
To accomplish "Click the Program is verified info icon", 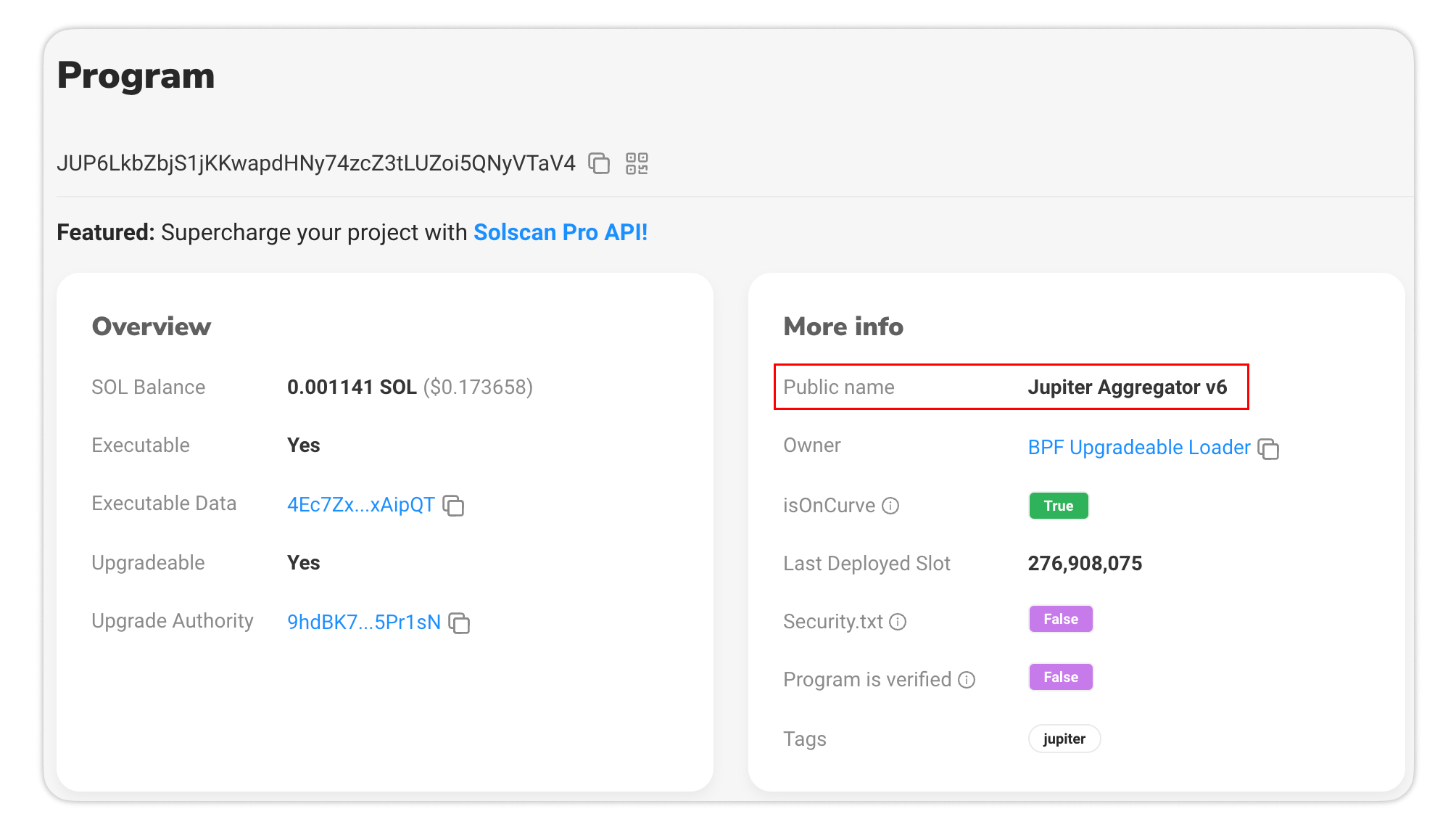I will (x=967, y=680).
